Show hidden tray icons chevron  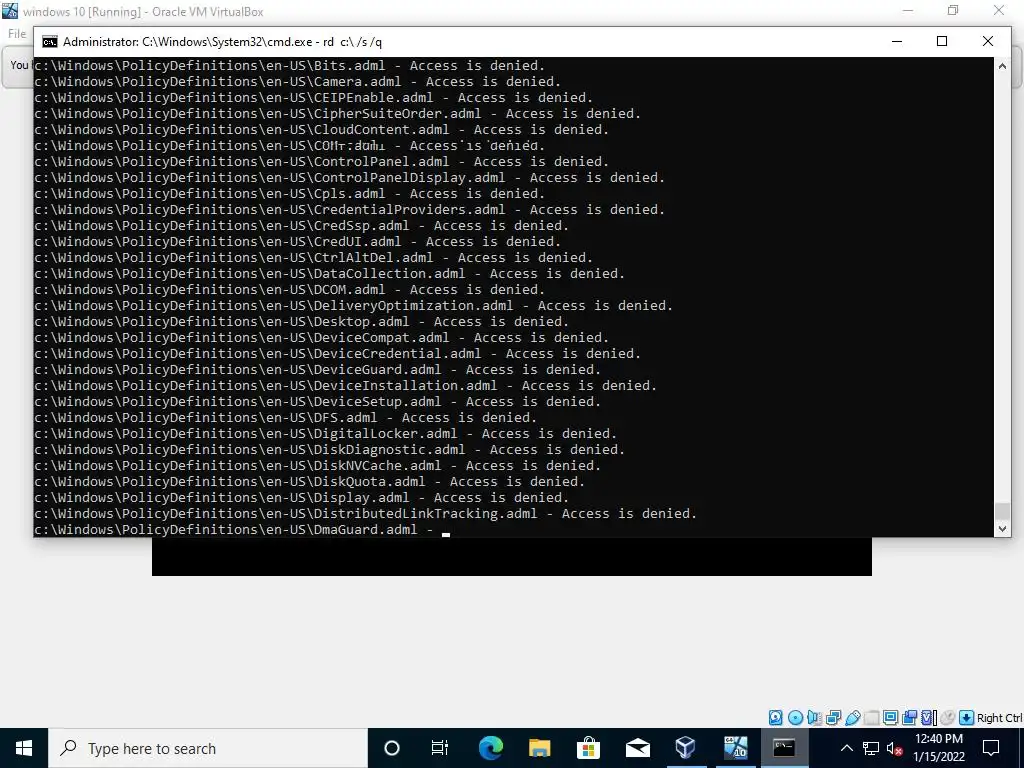[x=846, y=748]
